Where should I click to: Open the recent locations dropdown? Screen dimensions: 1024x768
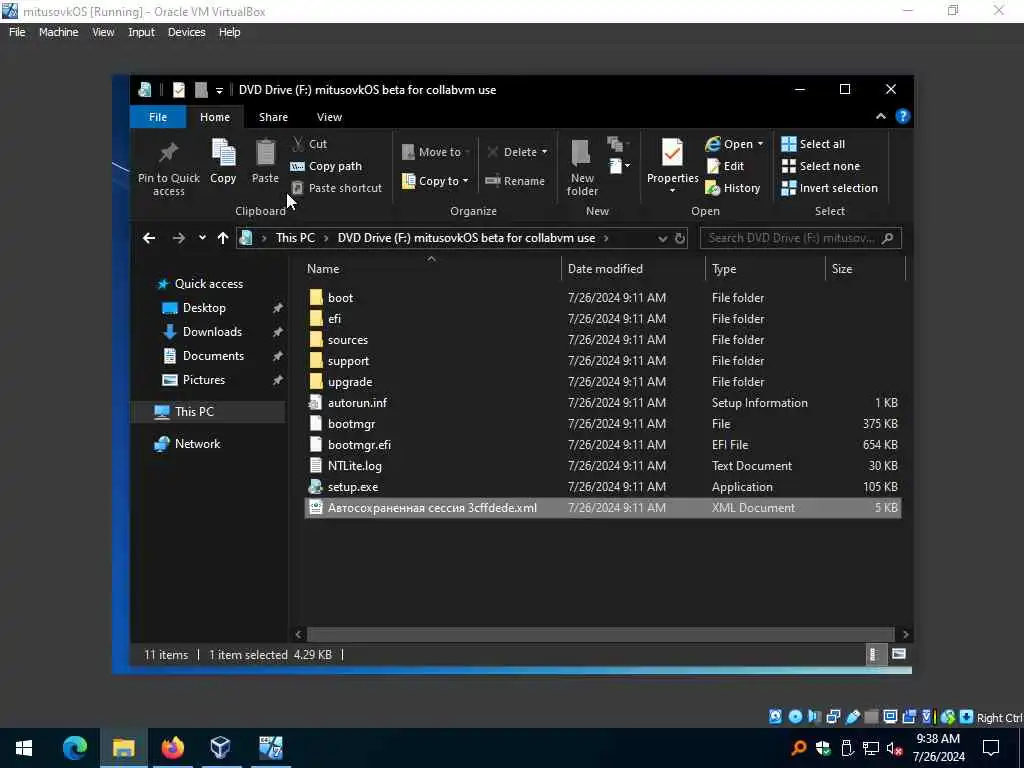coord(202,238)
